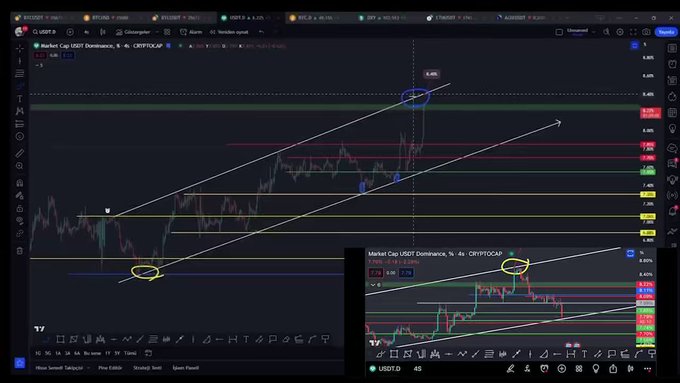Select the Tümü date range
The height and width of the screenshot is (383, 680).
click(130, 354)
